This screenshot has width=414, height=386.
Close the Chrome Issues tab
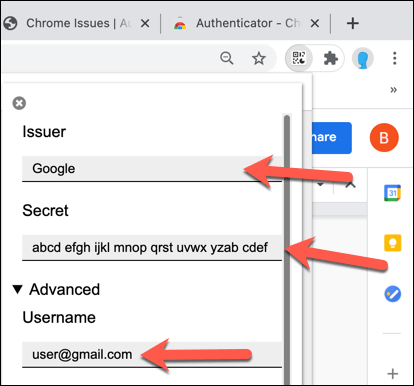pyautogui.click(x=145, y=23)
